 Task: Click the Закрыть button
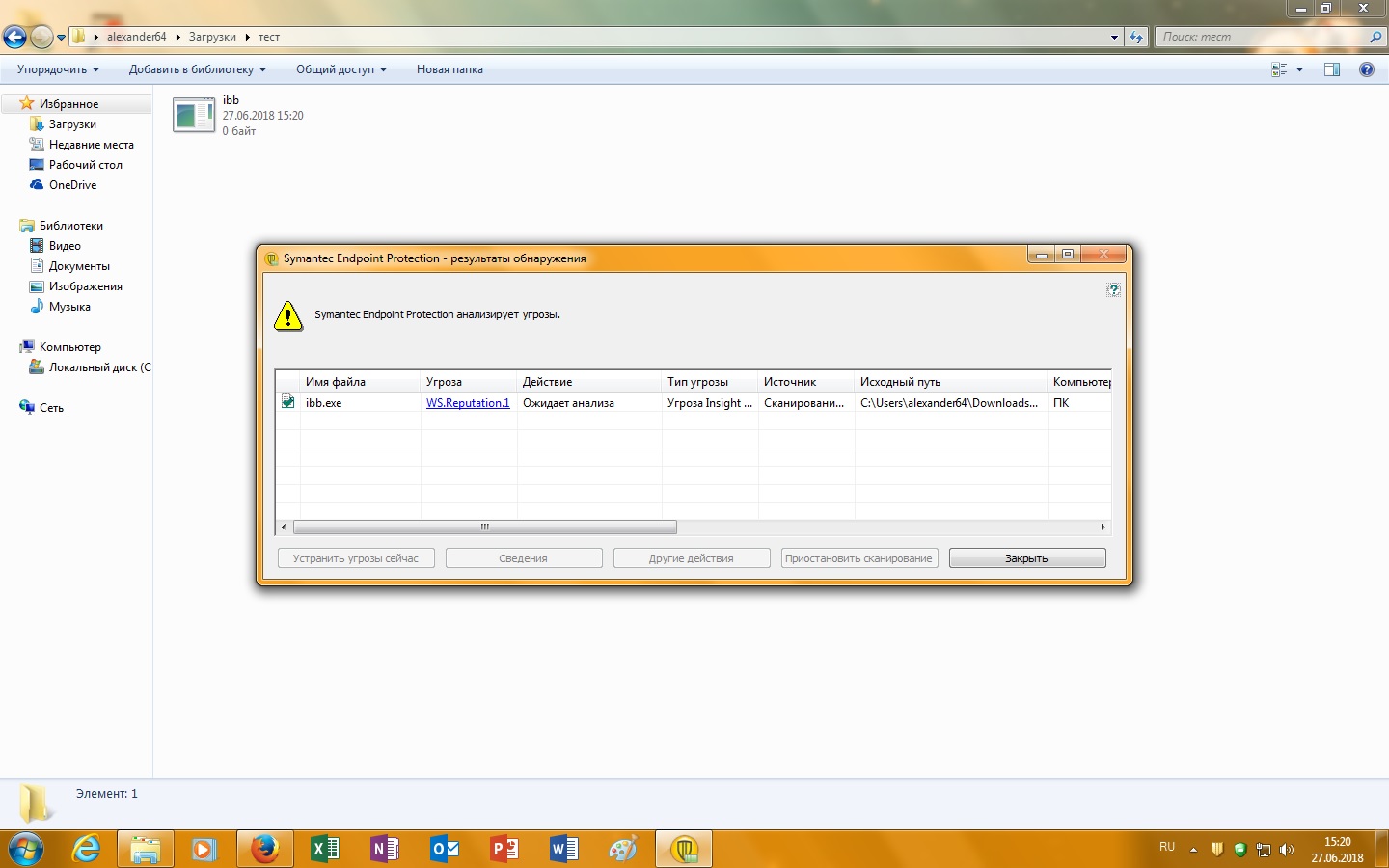point(1027,558)
